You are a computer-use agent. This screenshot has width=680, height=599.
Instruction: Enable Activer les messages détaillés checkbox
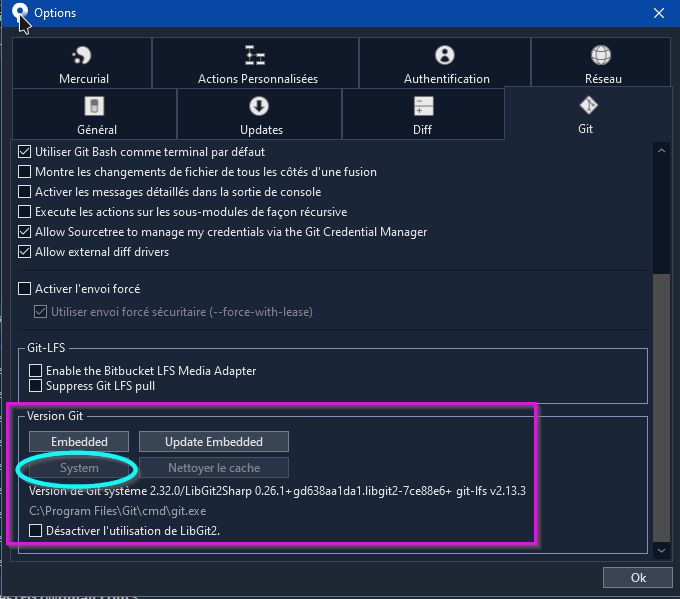(24, 192)
